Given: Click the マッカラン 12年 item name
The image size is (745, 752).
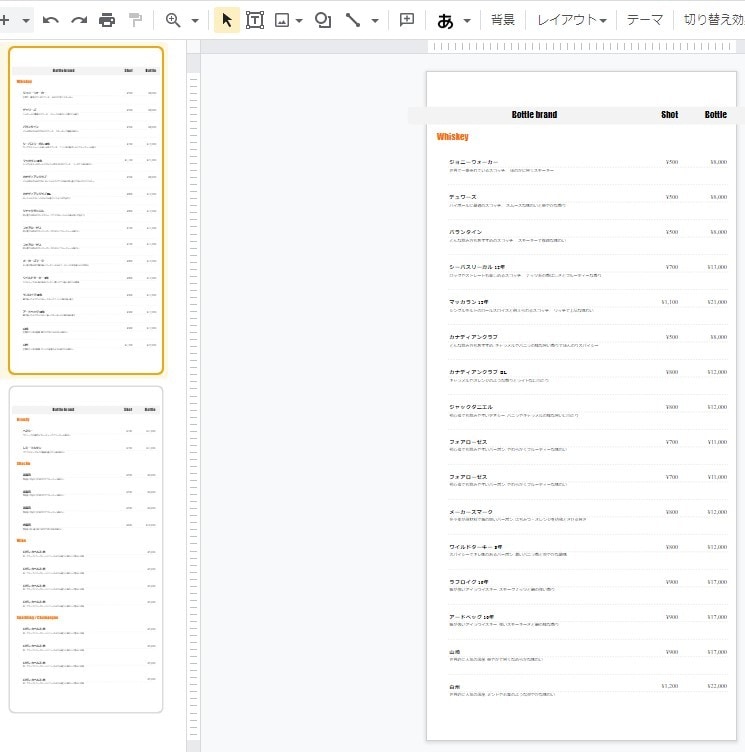Looking at the screenshot, I should tap(468, 302).
